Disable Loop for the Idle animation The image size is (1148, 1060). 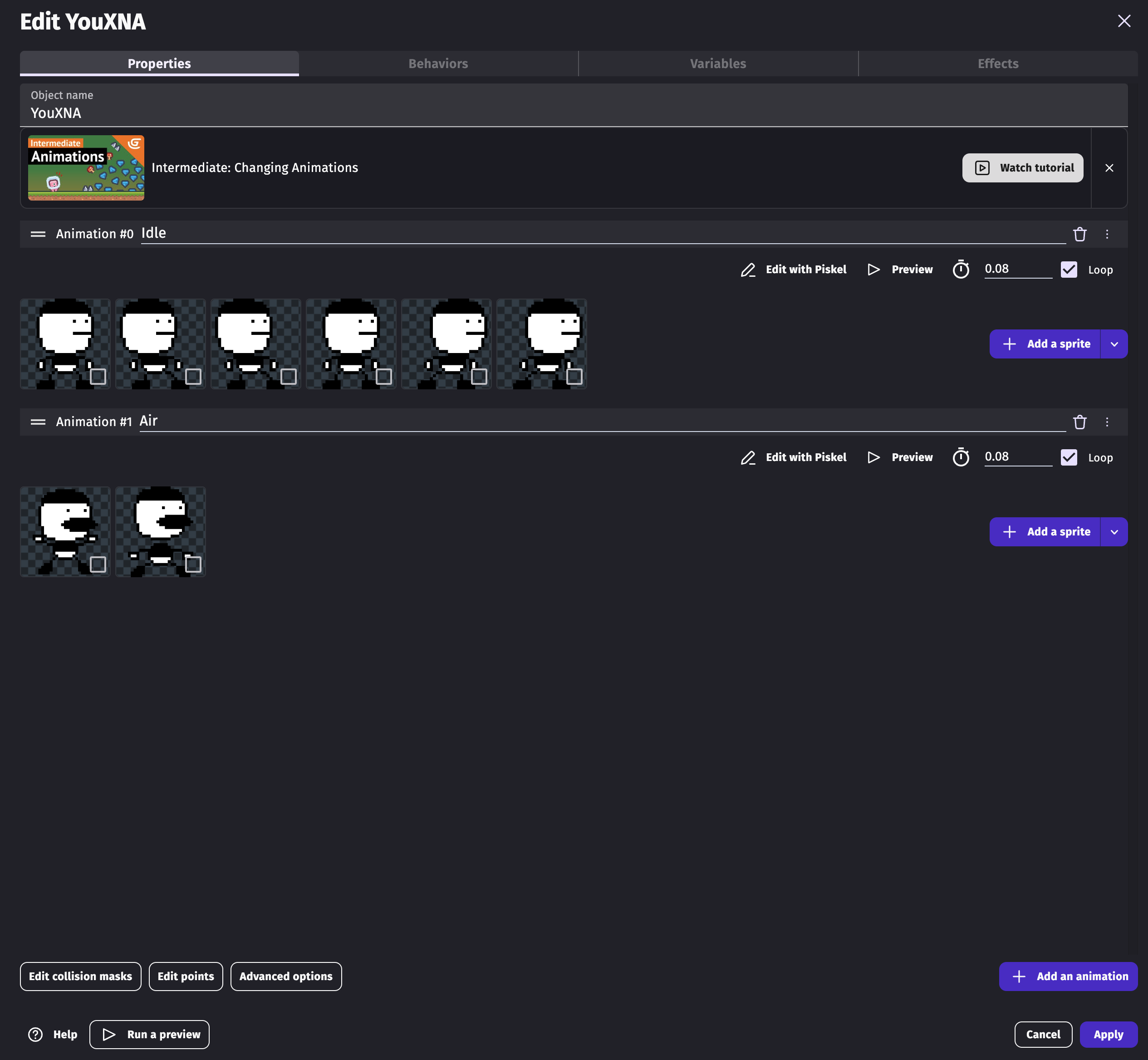[1069, 270]
